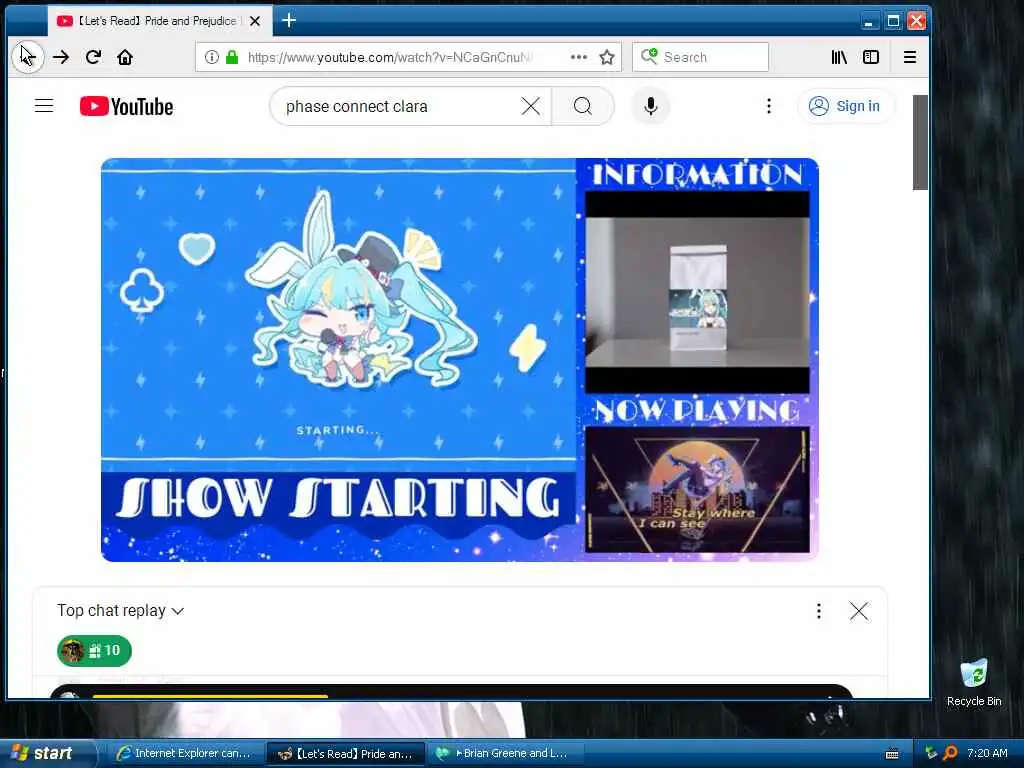Click the taskbar clock showing 7:20 AM
This screenshot has height=768, width=1024.
point(987,753)
